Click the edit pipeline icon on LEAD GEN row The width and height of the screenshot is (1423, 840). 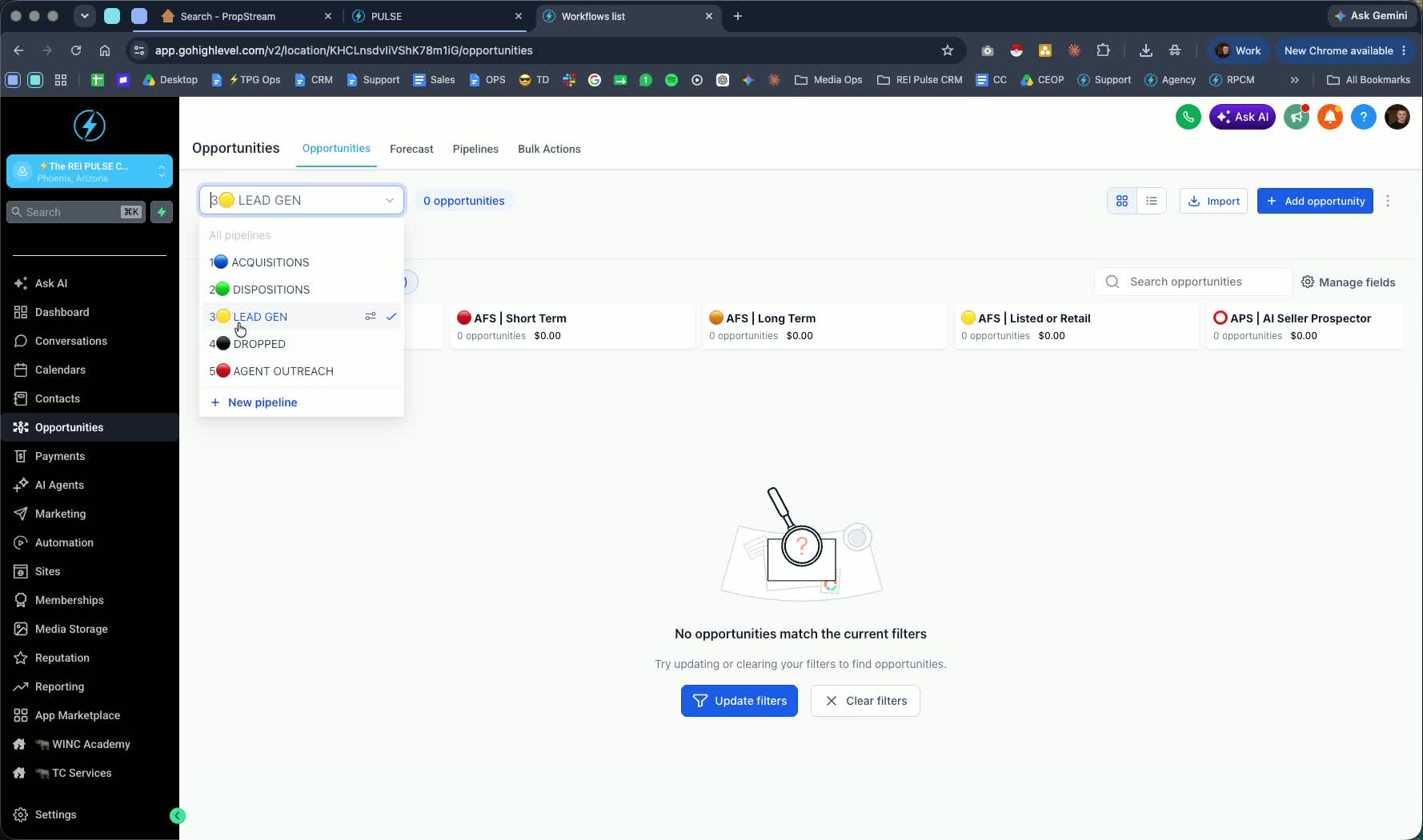(x=371, y=317)
